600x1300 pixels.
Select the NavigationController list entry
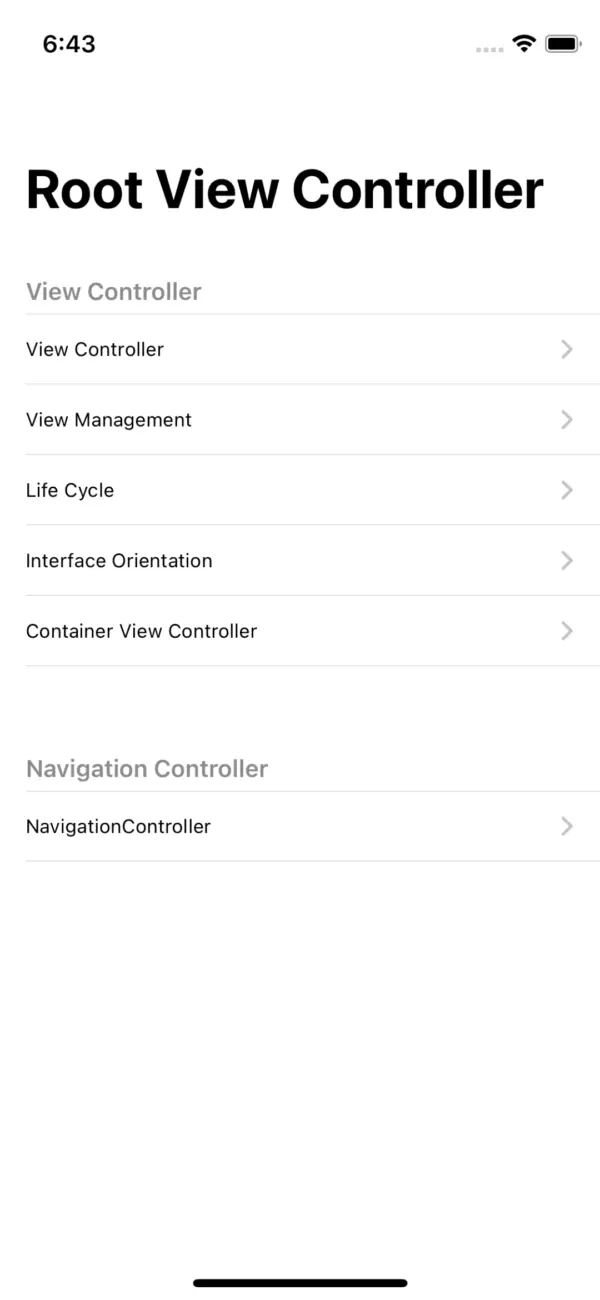coord(300,826)
